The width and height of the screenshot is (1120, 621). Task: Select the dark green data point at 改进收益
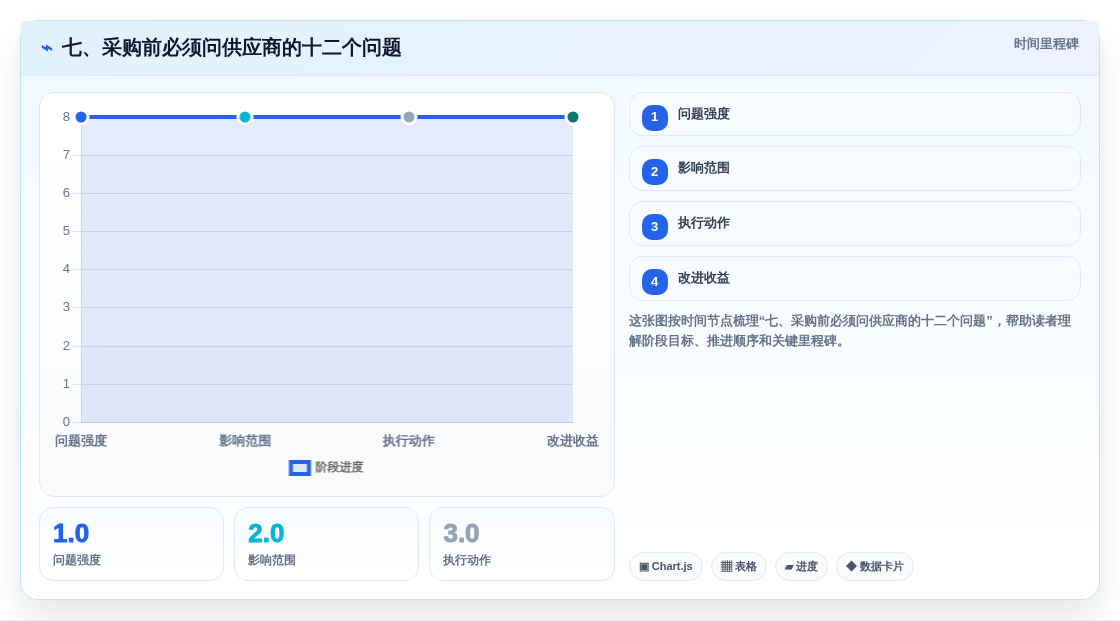(572, 117)
